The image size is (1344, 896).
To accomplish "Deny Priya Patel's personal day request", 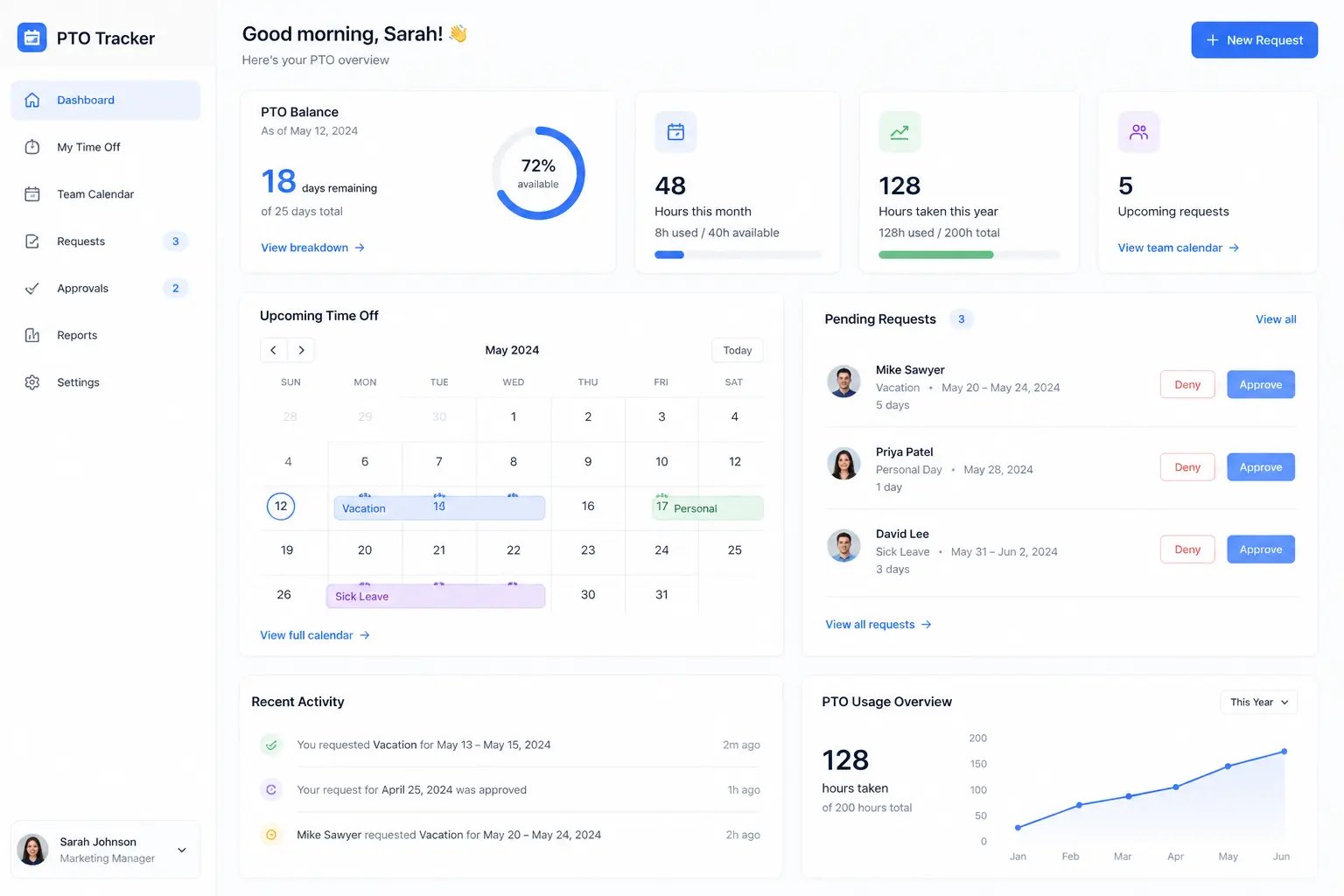I will point(1186,467).
